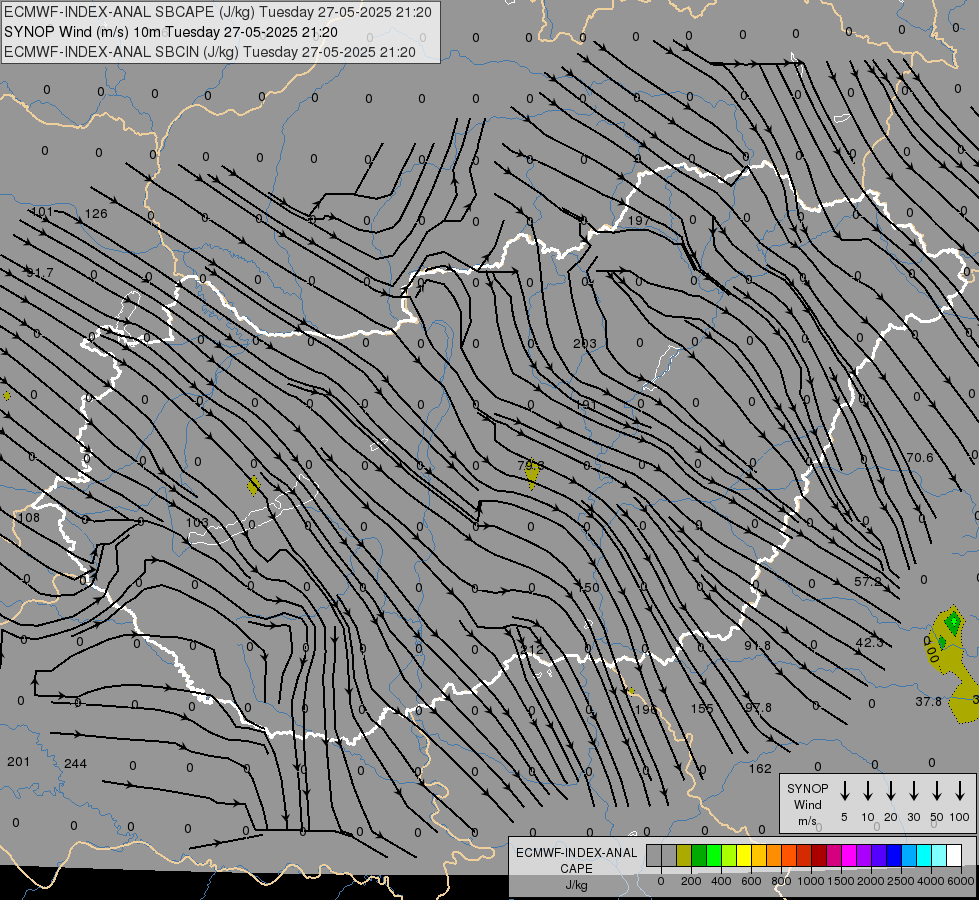Select the SYNOP Wind 10m title line
The image size is (979, 900).
coord(171,32)
